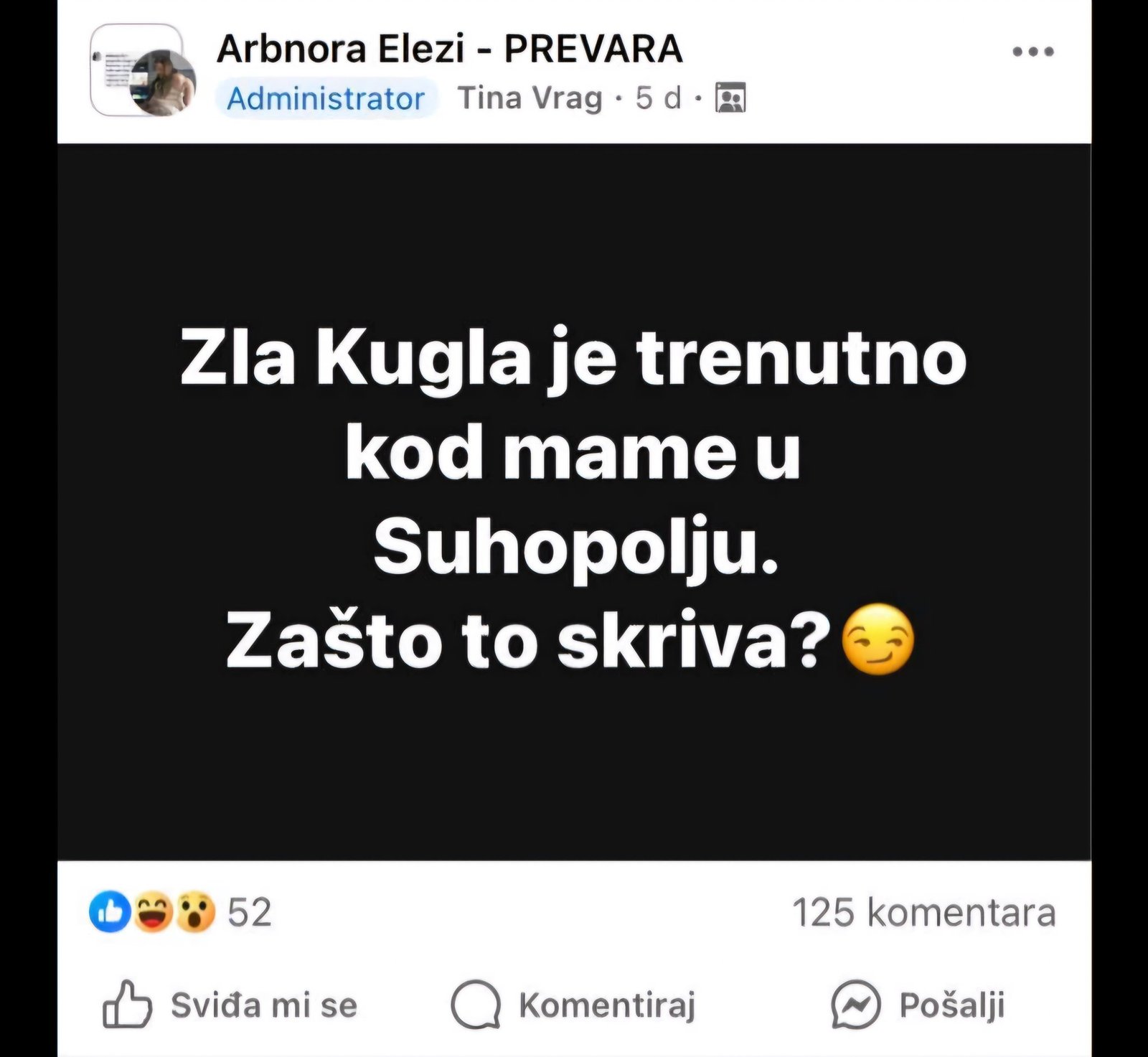Viewport: 1148px width, 1057px height.
Task: Click the laughing haha reaction icon
Action: pos(152,912)
